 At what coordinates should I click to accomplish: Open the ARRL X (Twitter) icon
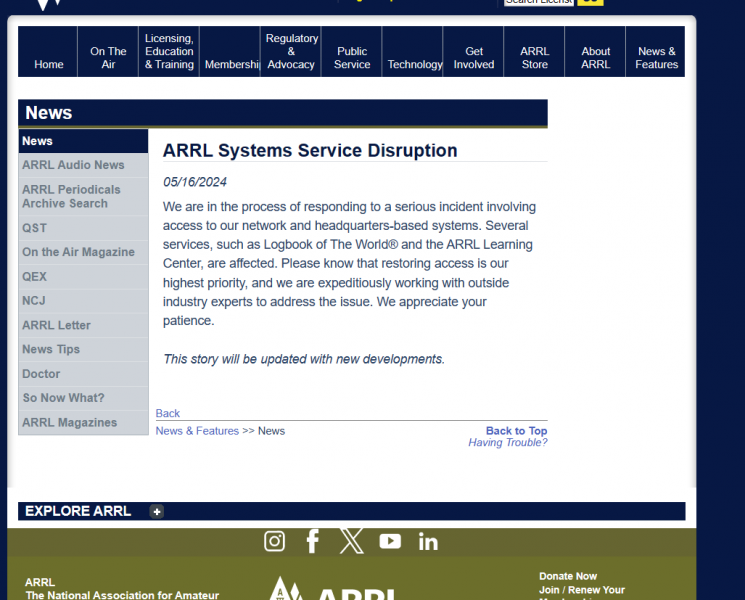coord(352,541)
